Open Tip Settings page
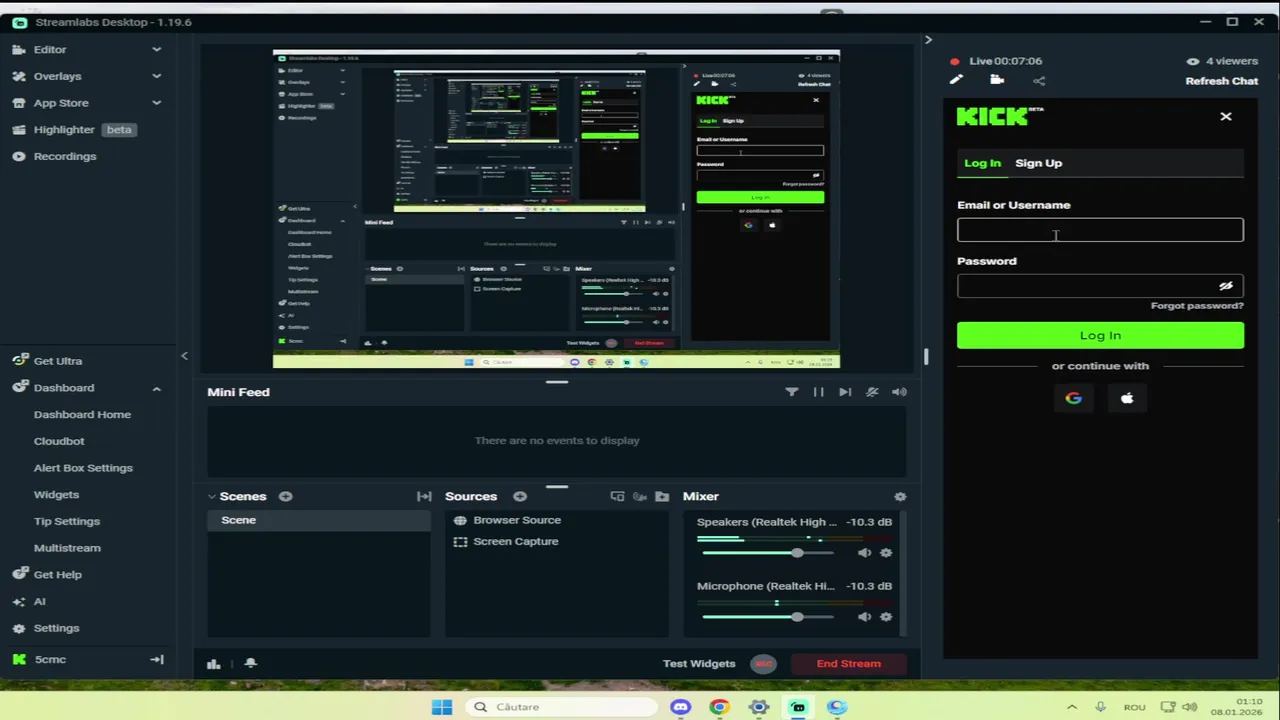Screen dimensions: 1280x720 [67, 521]
